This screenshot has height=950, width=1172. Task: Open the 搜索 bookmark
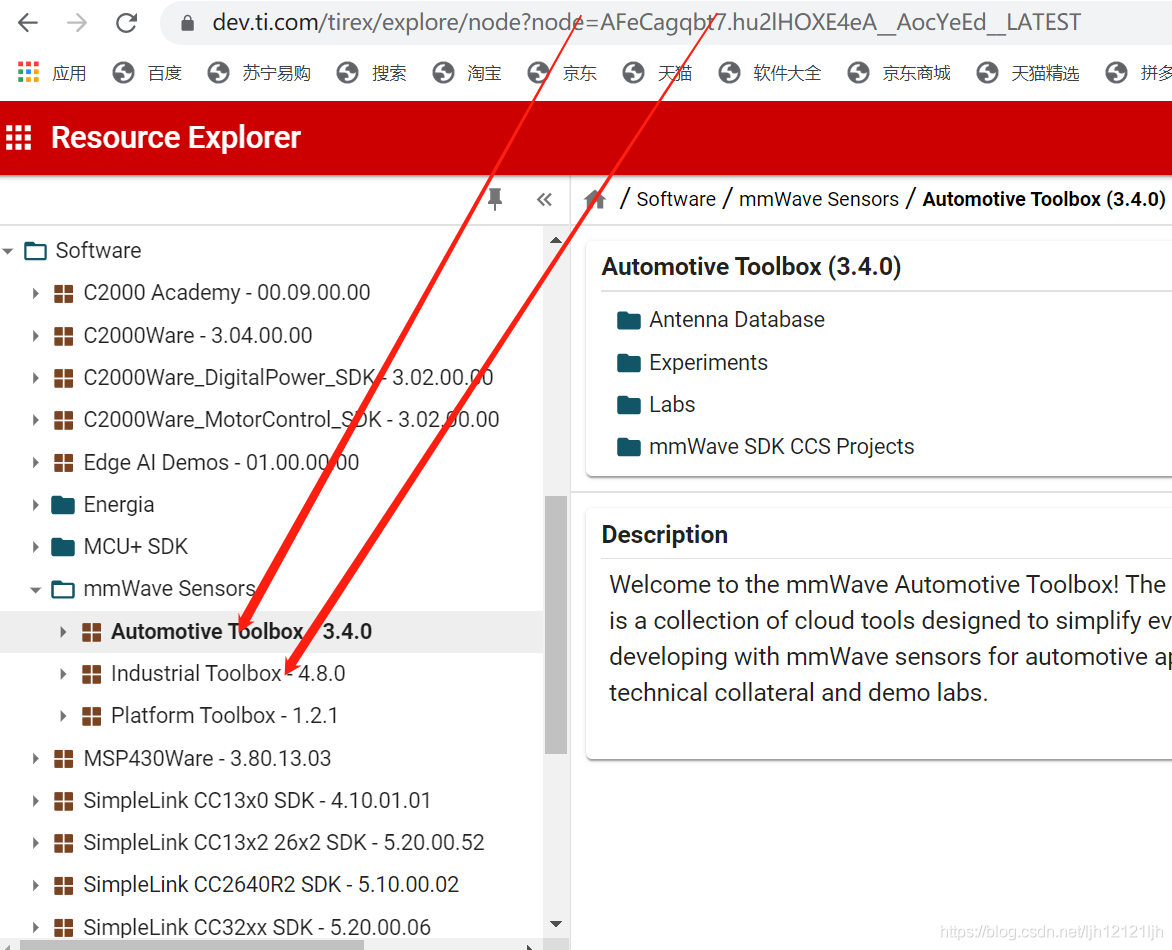(371, 73)
